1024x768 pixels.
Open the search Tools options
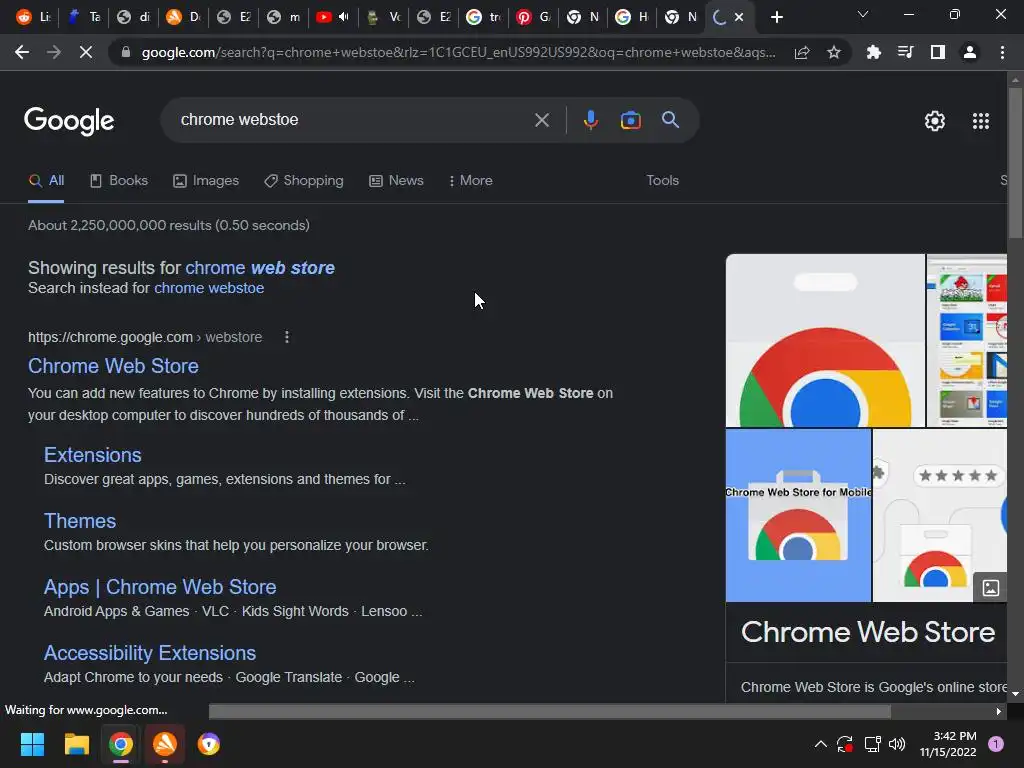[662, 181]
